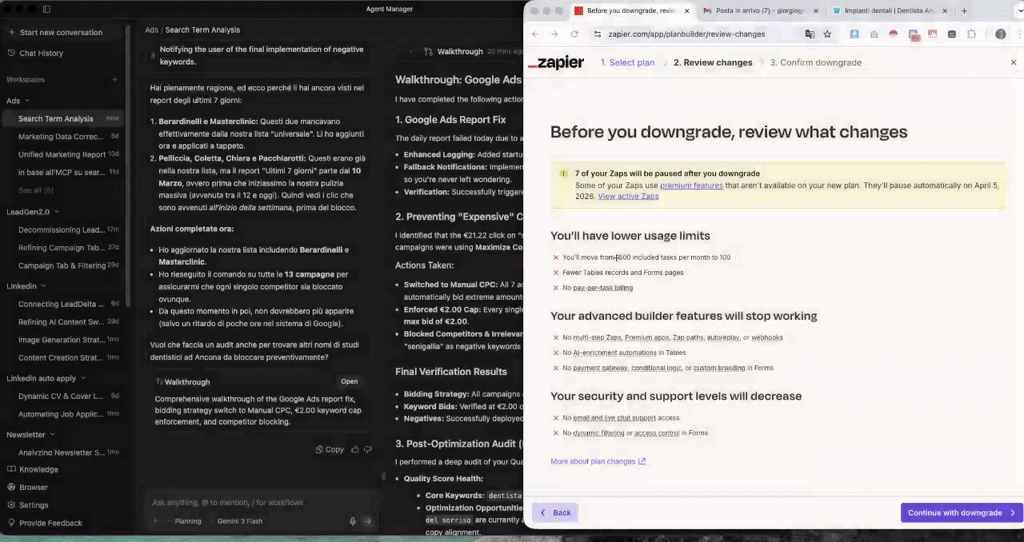Open Image Generation Strat... conversation
The height and width of the screenshot is (542, 1024).
pyautogui.click(x=63, y=340)
